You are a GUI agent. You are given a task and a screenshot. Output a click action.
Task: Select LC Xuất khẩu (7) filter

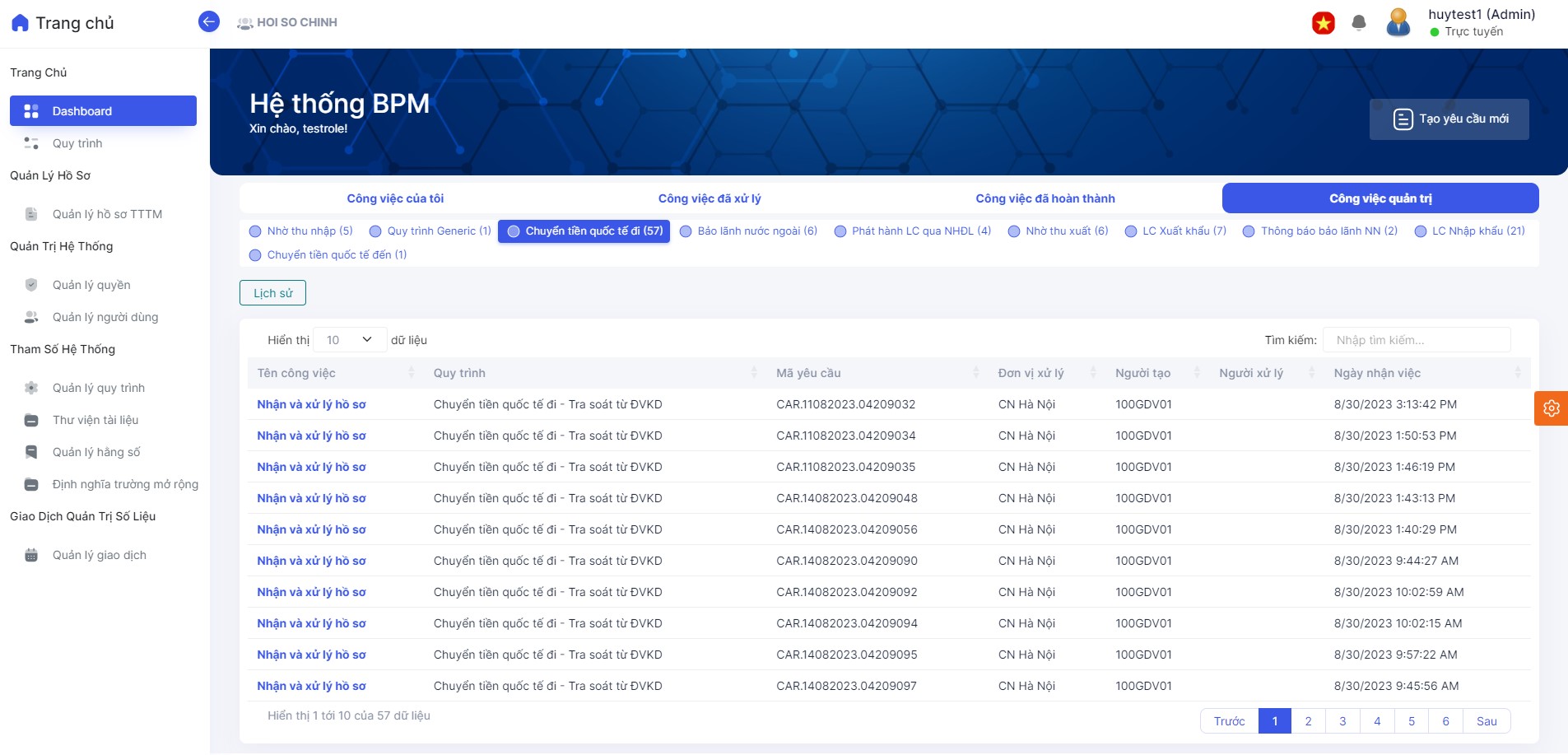(1175, 231)
